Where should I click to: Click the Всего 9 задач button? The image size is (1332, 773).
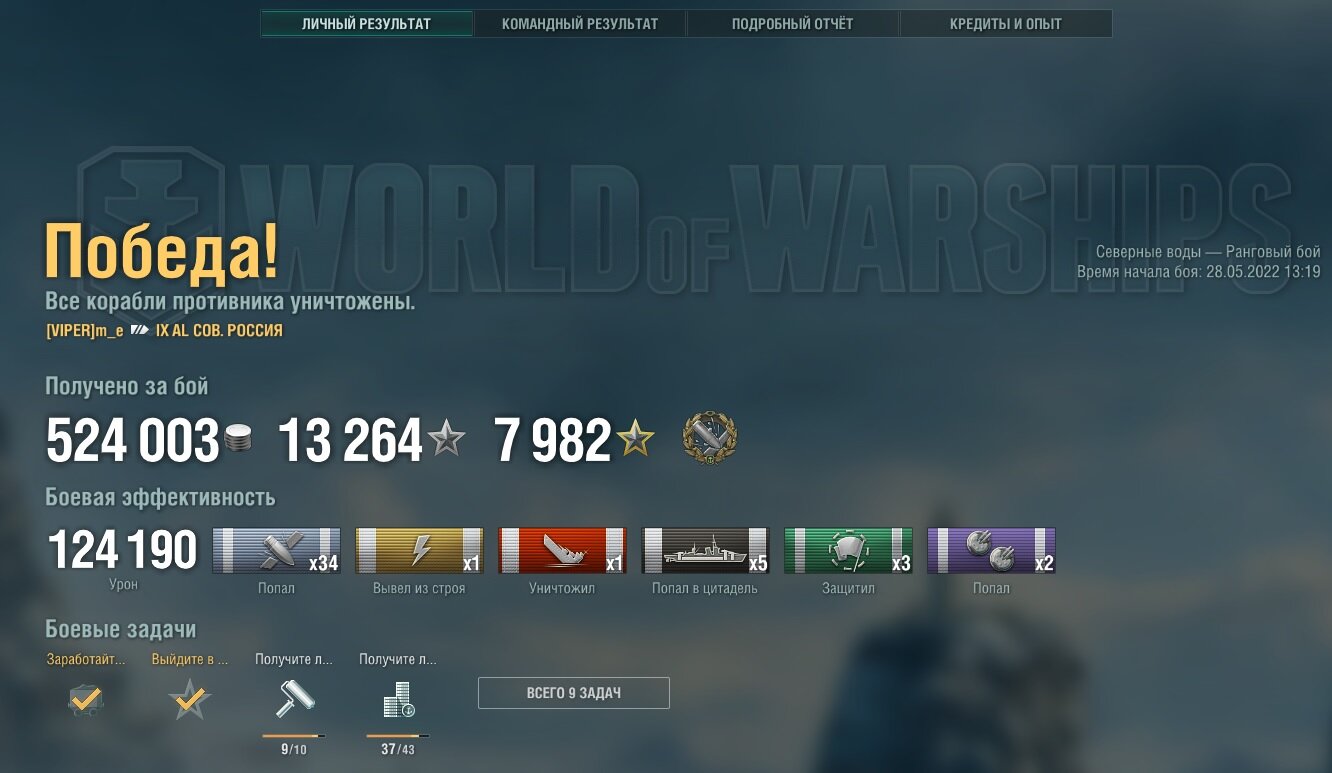(x=574, y=693)
